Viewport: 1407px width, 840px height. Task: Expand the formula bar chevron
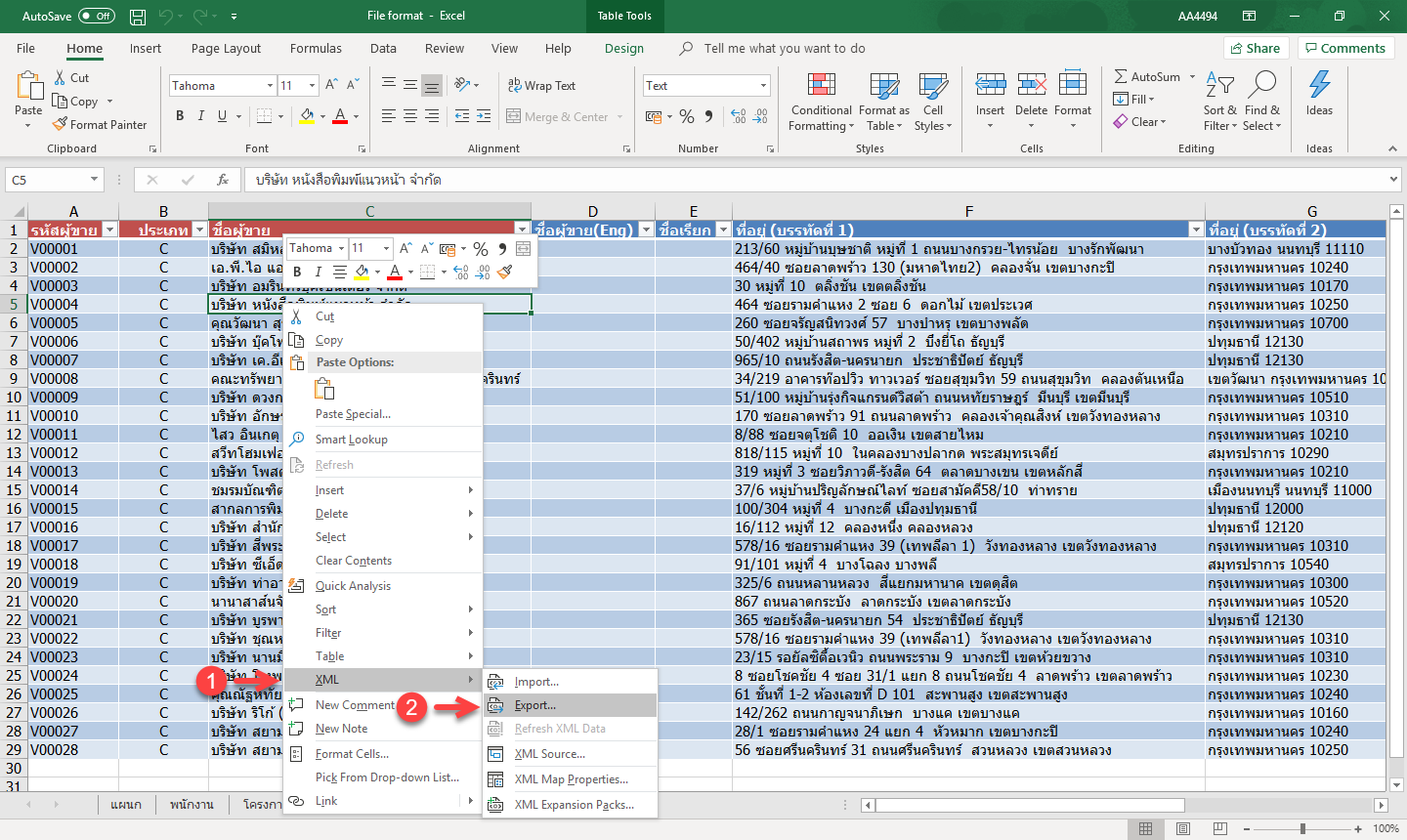pyautogui.click(x=1393, y=180)
